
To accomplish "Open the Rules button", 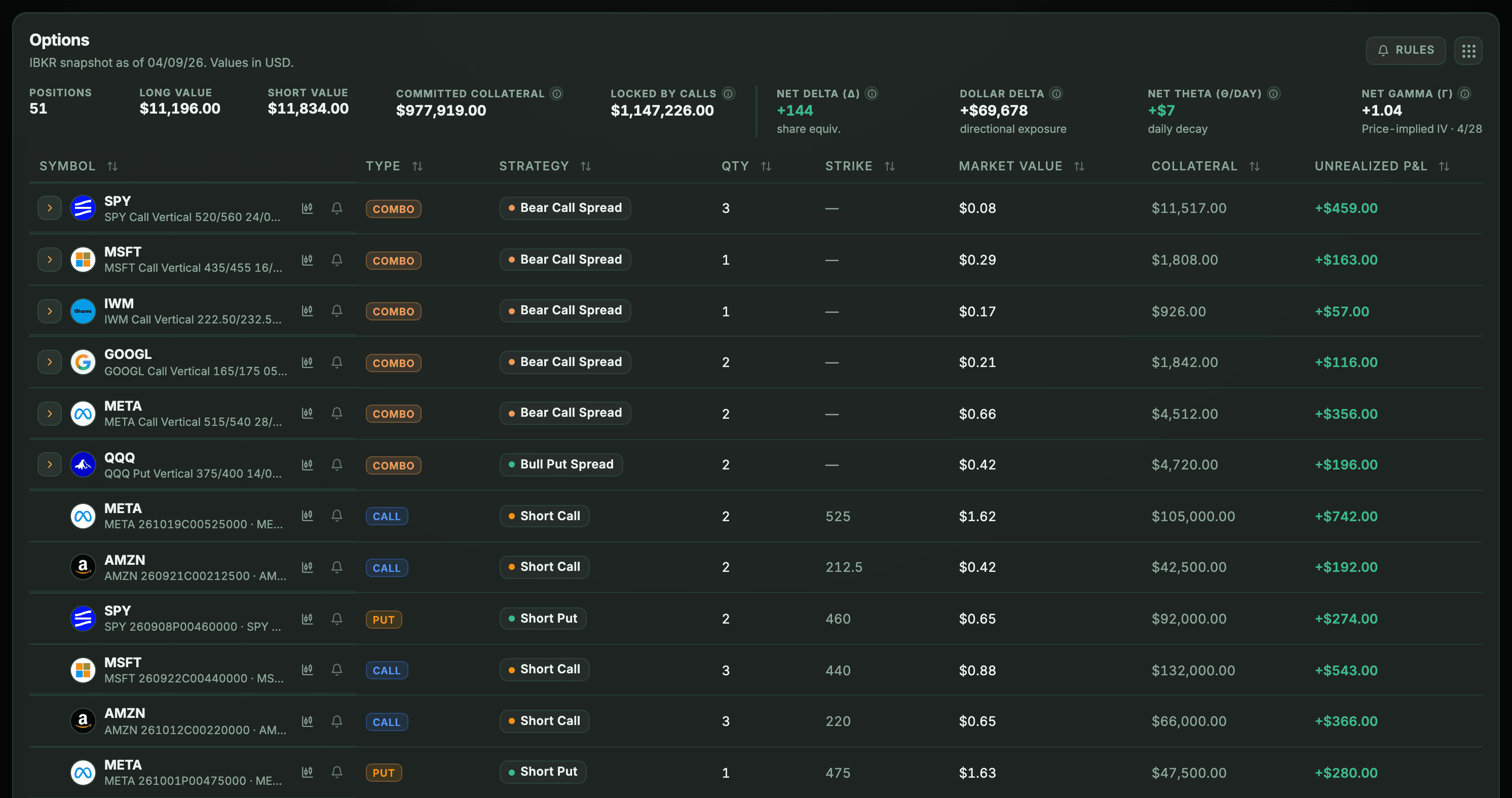I will pyautogui.click(x=1405, y=51).
